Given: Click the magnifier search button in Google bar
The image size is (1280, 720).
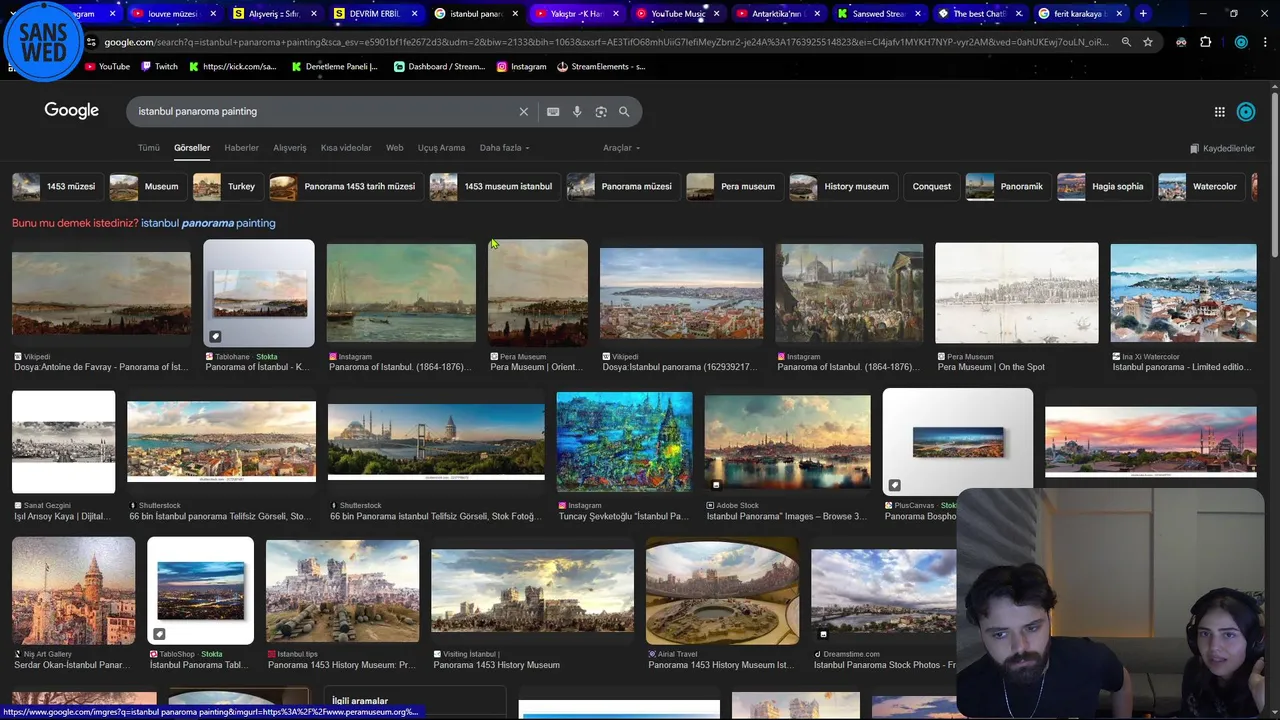Looking at the screenshot, I should click(624, 112).
